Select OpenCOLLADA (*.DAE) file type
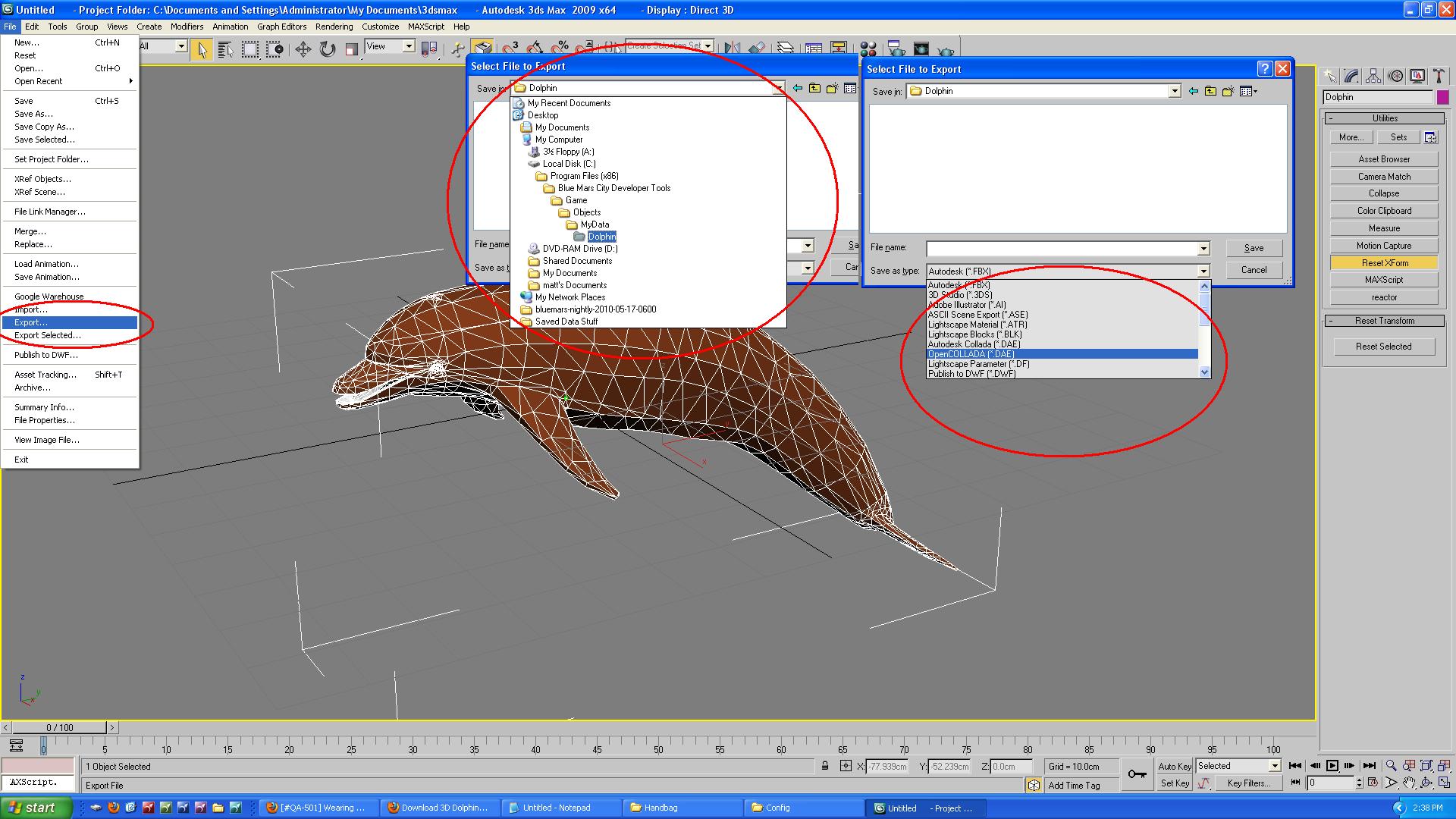 [x=1062, y=354]
